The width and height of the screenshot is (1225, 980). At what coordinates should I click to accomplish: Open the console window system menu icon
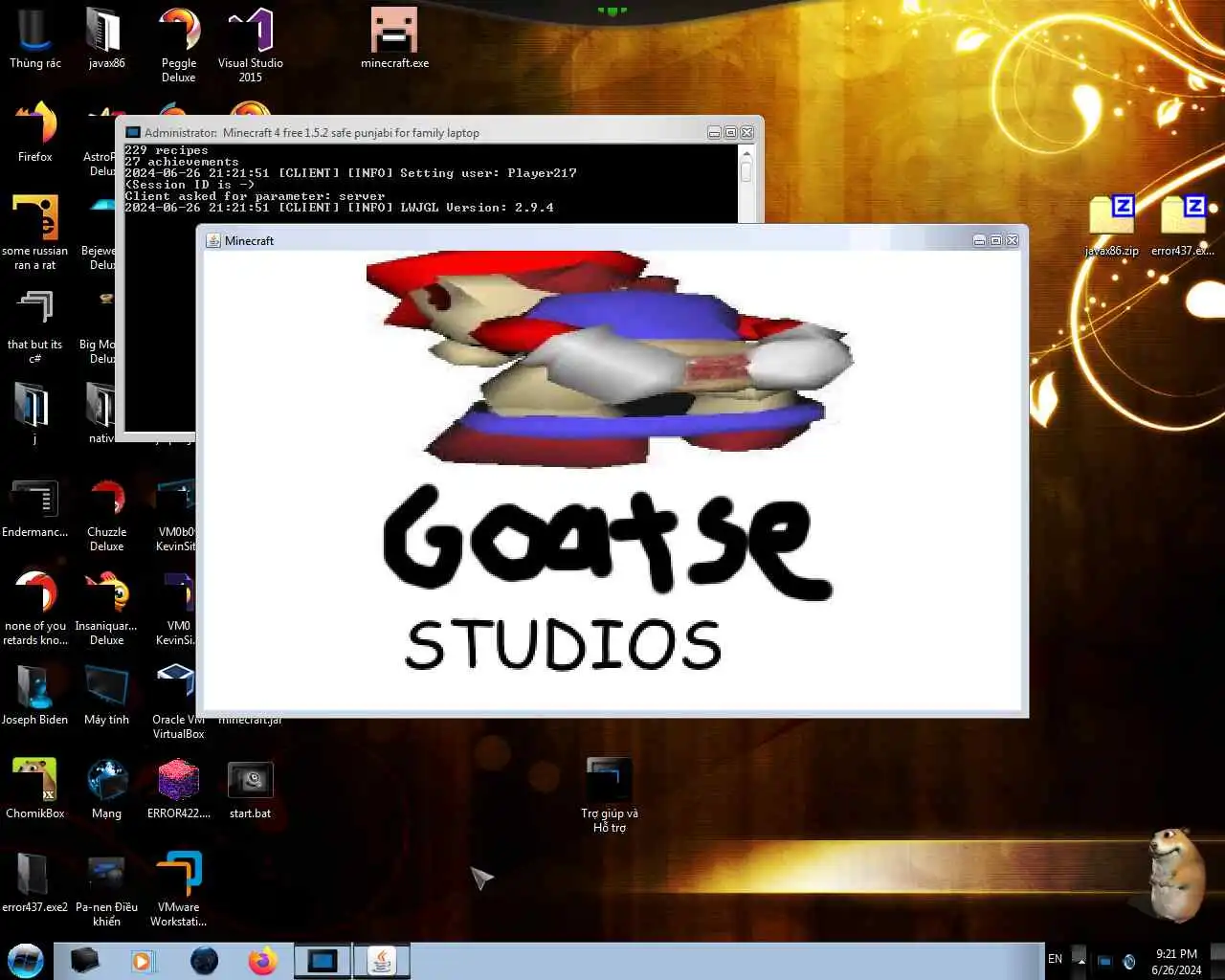(134, 132)
